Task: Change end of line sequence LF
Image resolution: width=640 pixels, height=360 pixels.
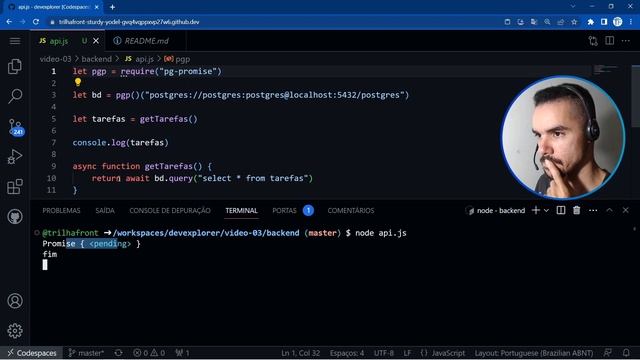Action: (x=407, y=353)
